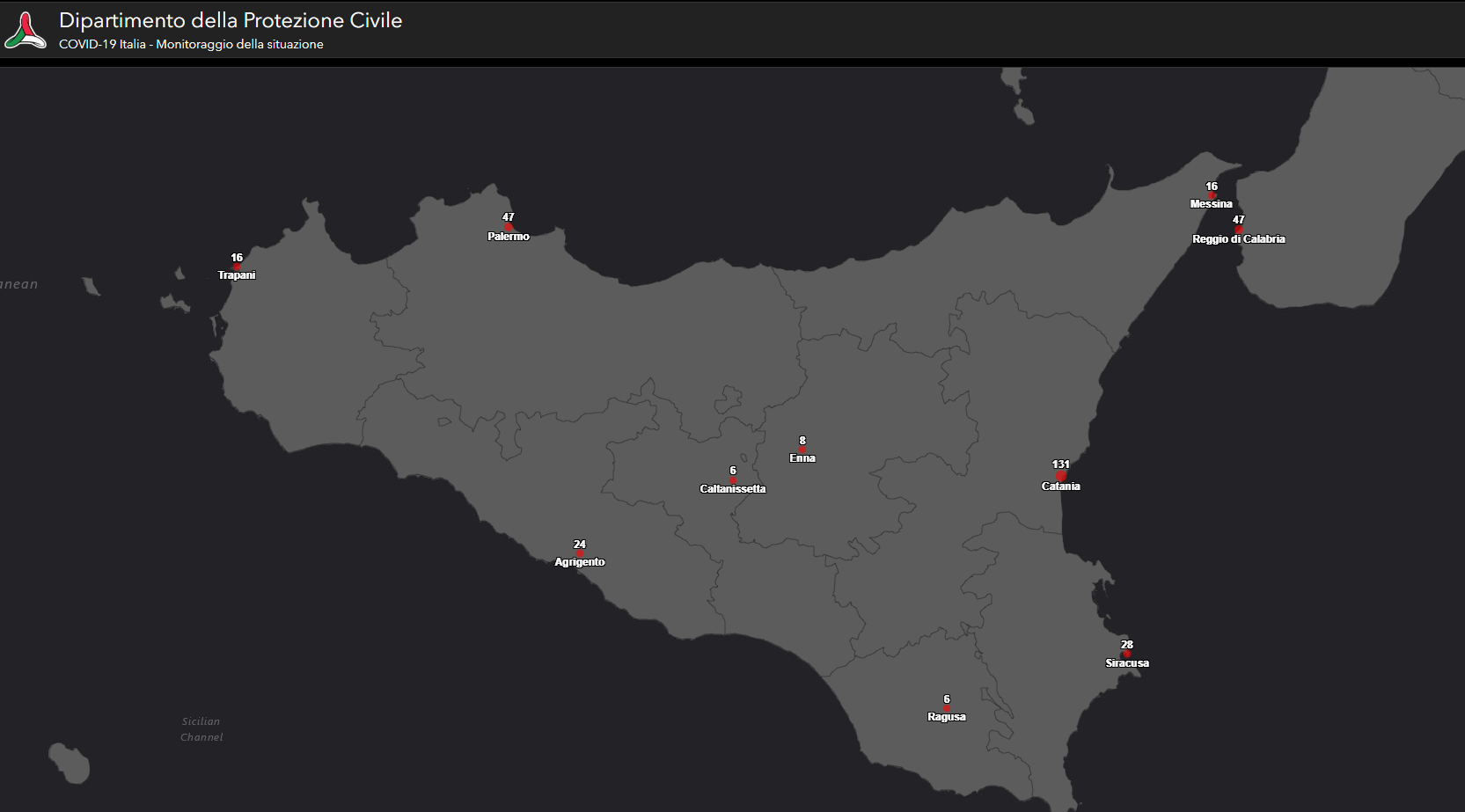Select the Trapani city name label

coord(238,274)
